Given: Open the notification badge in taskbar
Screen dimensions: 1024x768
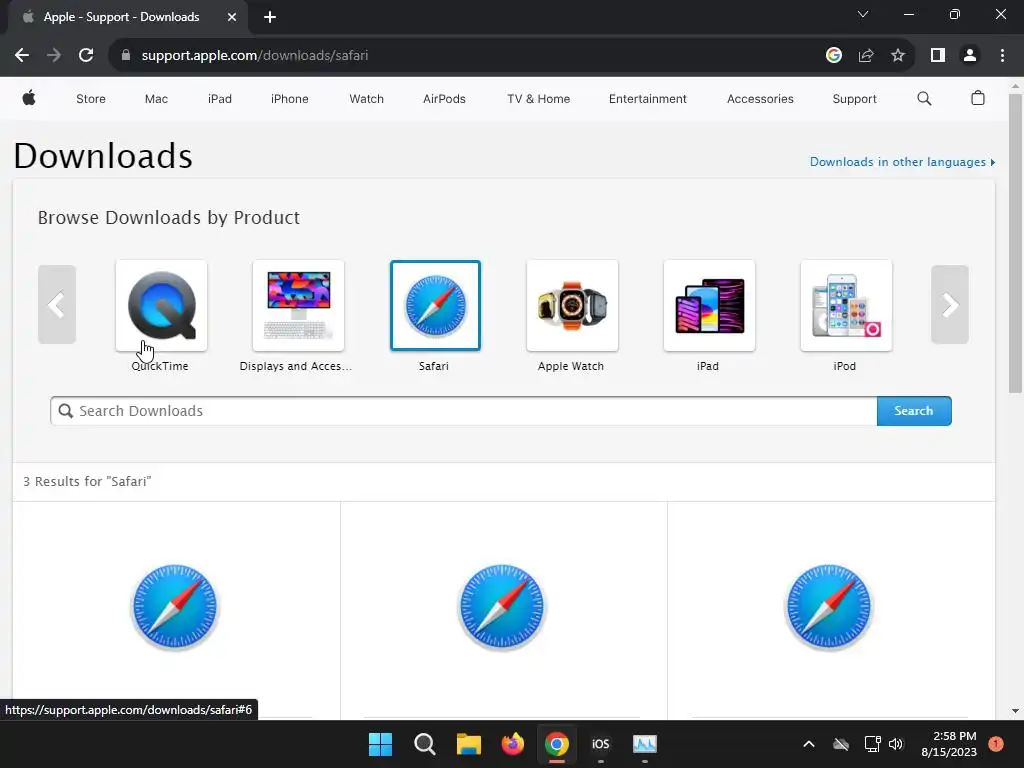Looking at the screenshot, I should coord(996,744).
